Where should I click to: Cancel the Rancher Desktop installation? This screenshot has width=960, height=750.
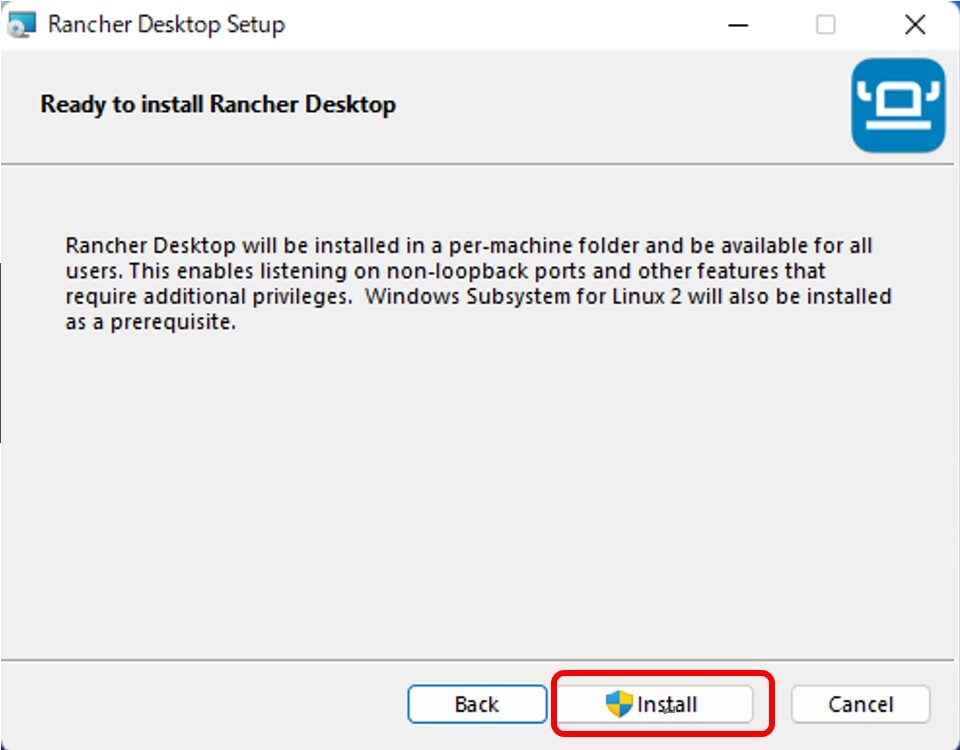[860, 704]
